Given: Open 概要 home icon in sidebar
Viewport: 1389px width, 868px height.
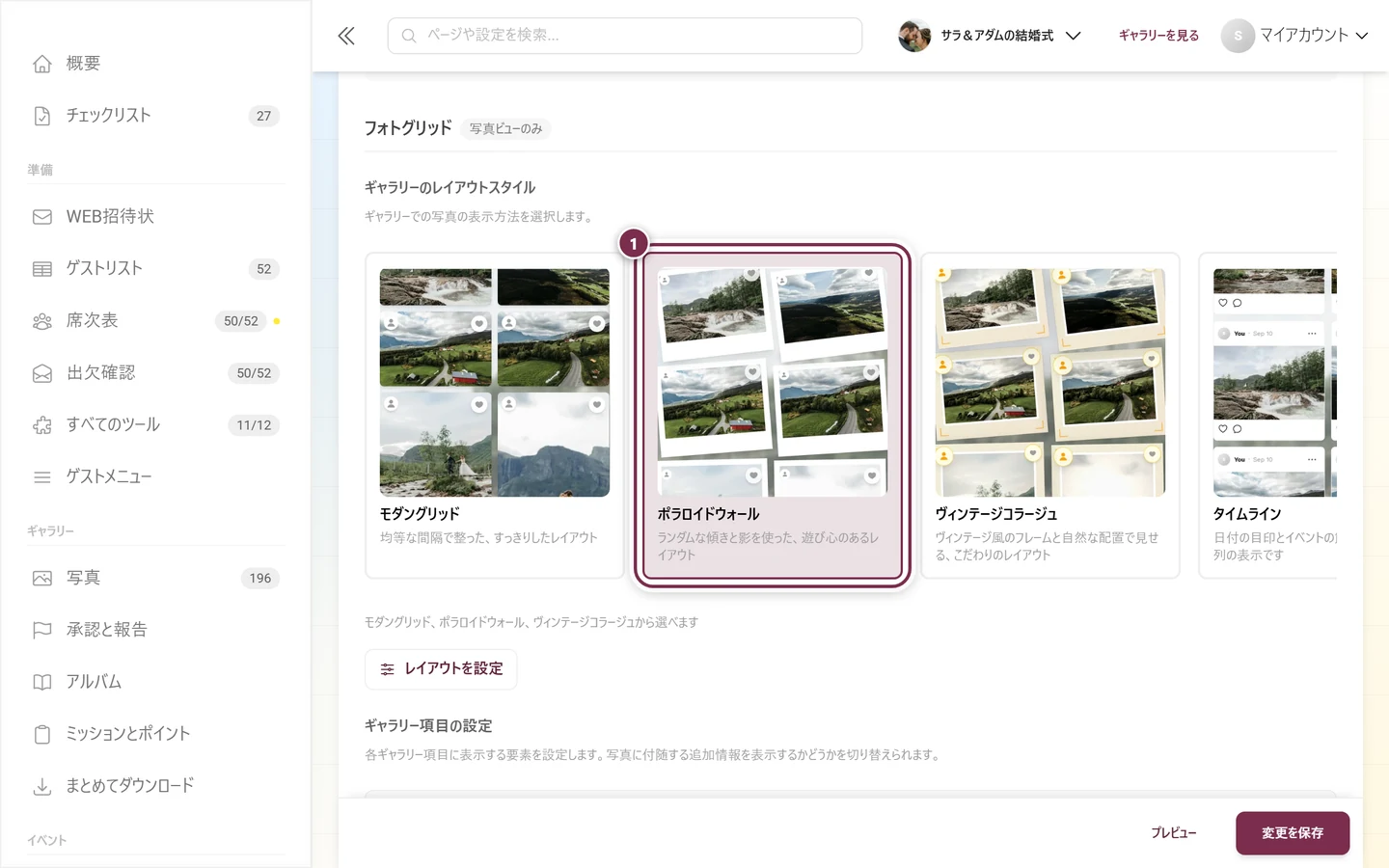Looking at the screenshot, I should [42, 64].
